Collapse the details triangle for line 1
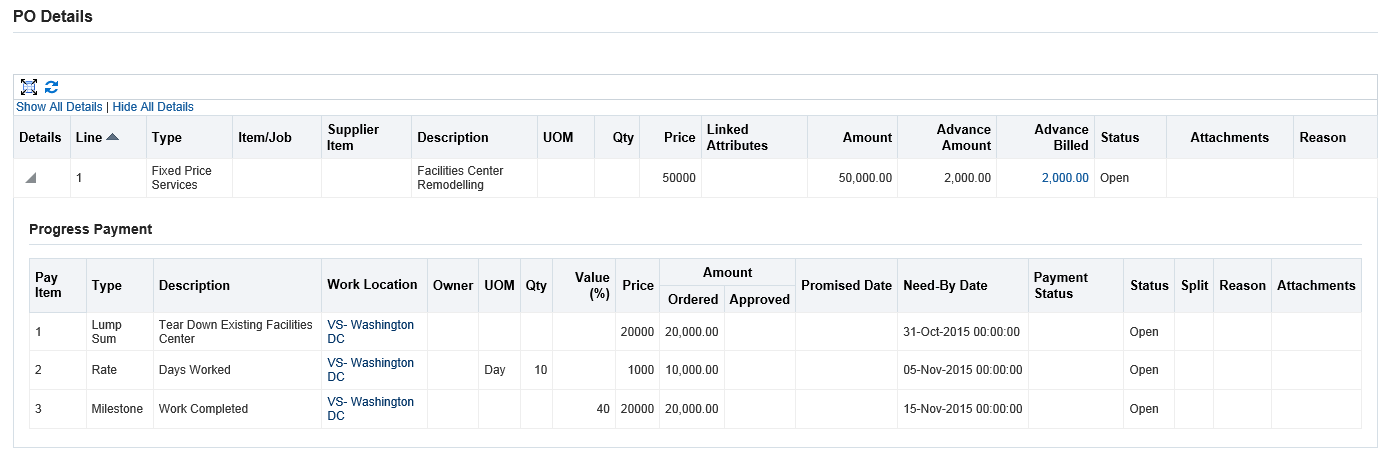 point(30,178)
